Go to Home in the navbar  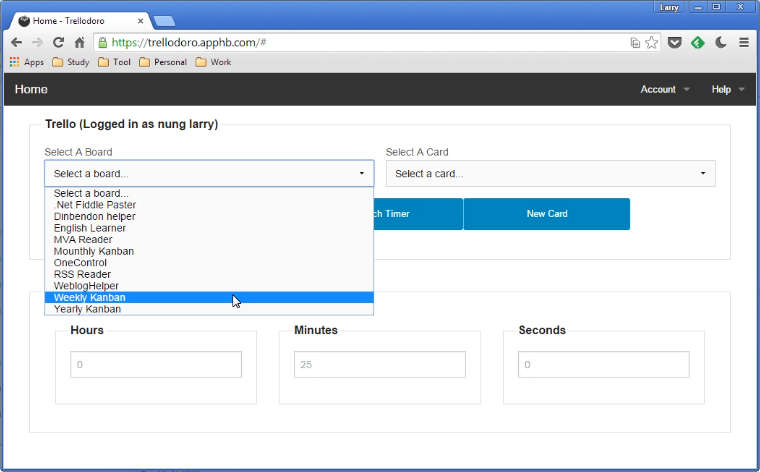click(x=31, y=89)
